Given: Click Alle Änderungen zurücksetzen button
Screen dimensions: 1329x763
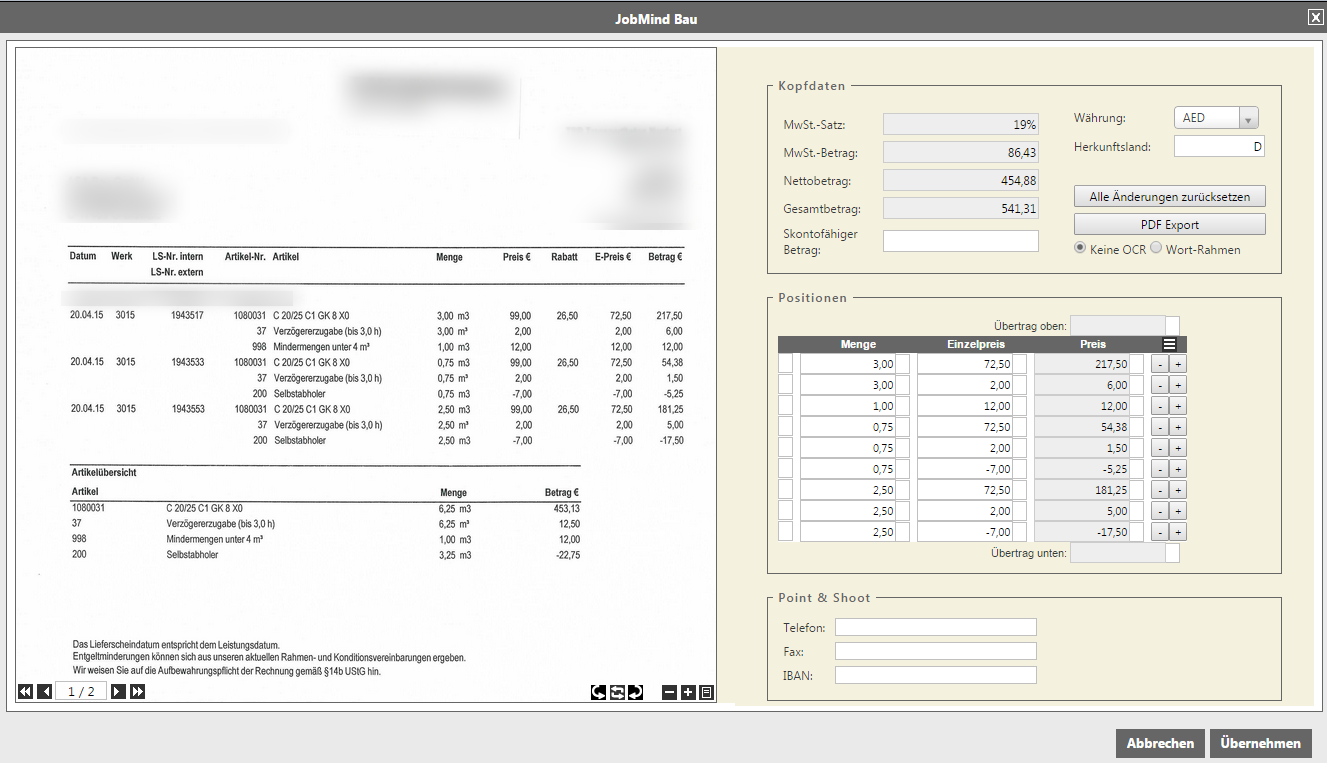Looking at the screenshot, I should tap(1169, 197).
